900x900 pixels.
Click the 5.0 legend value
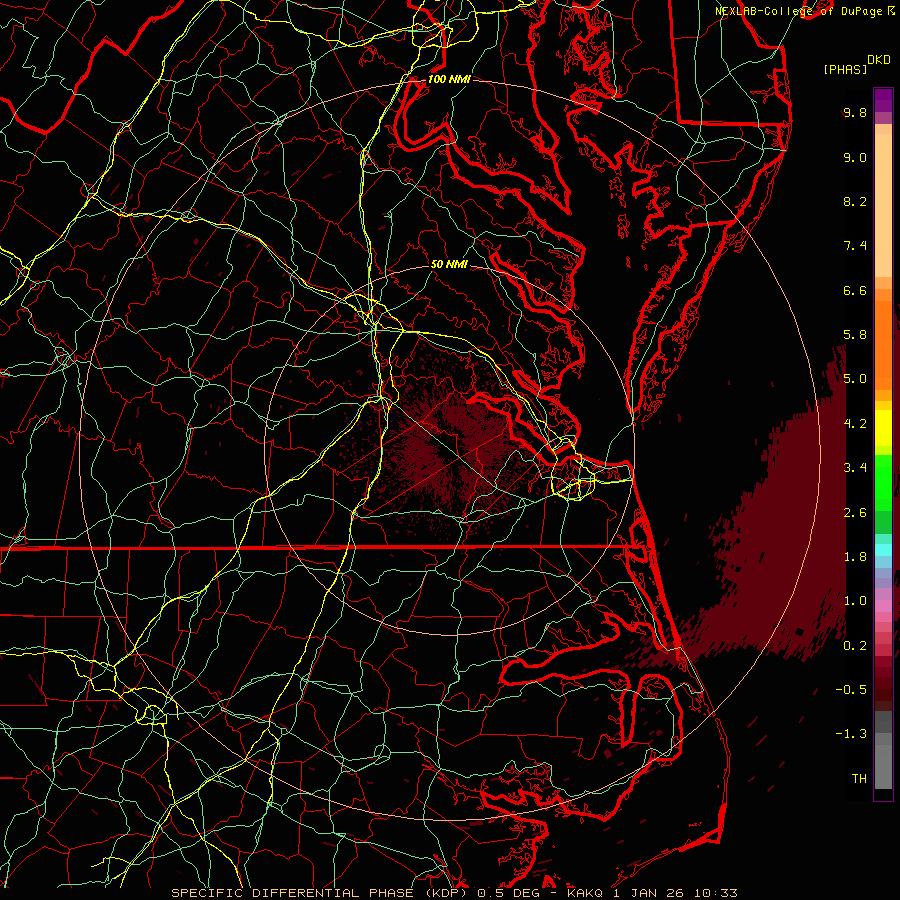point(855,379)
